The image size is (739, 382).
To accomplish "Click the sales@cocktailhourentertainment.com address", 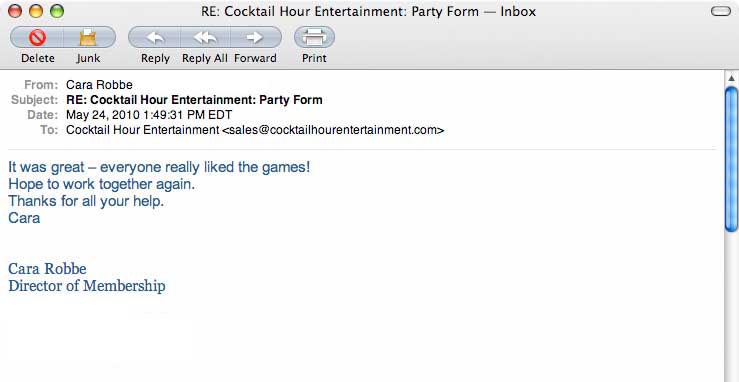I will [333, 130].
